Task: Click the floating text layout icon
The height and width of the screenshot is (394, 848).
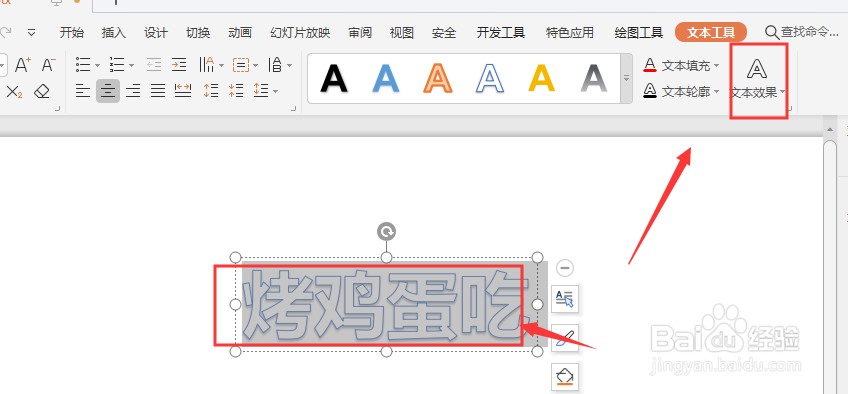Action: click(565, 299)
